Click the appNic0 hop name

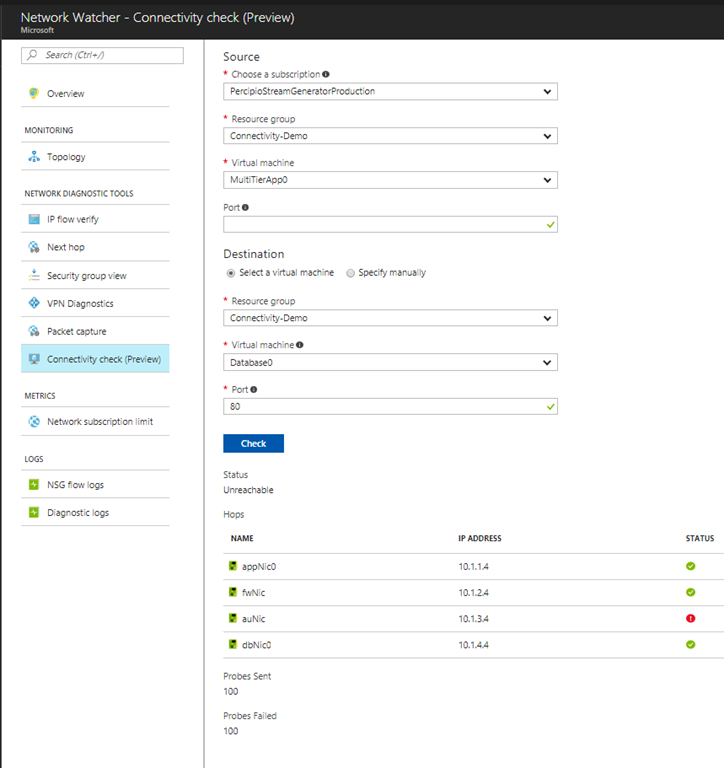[259, 567]
